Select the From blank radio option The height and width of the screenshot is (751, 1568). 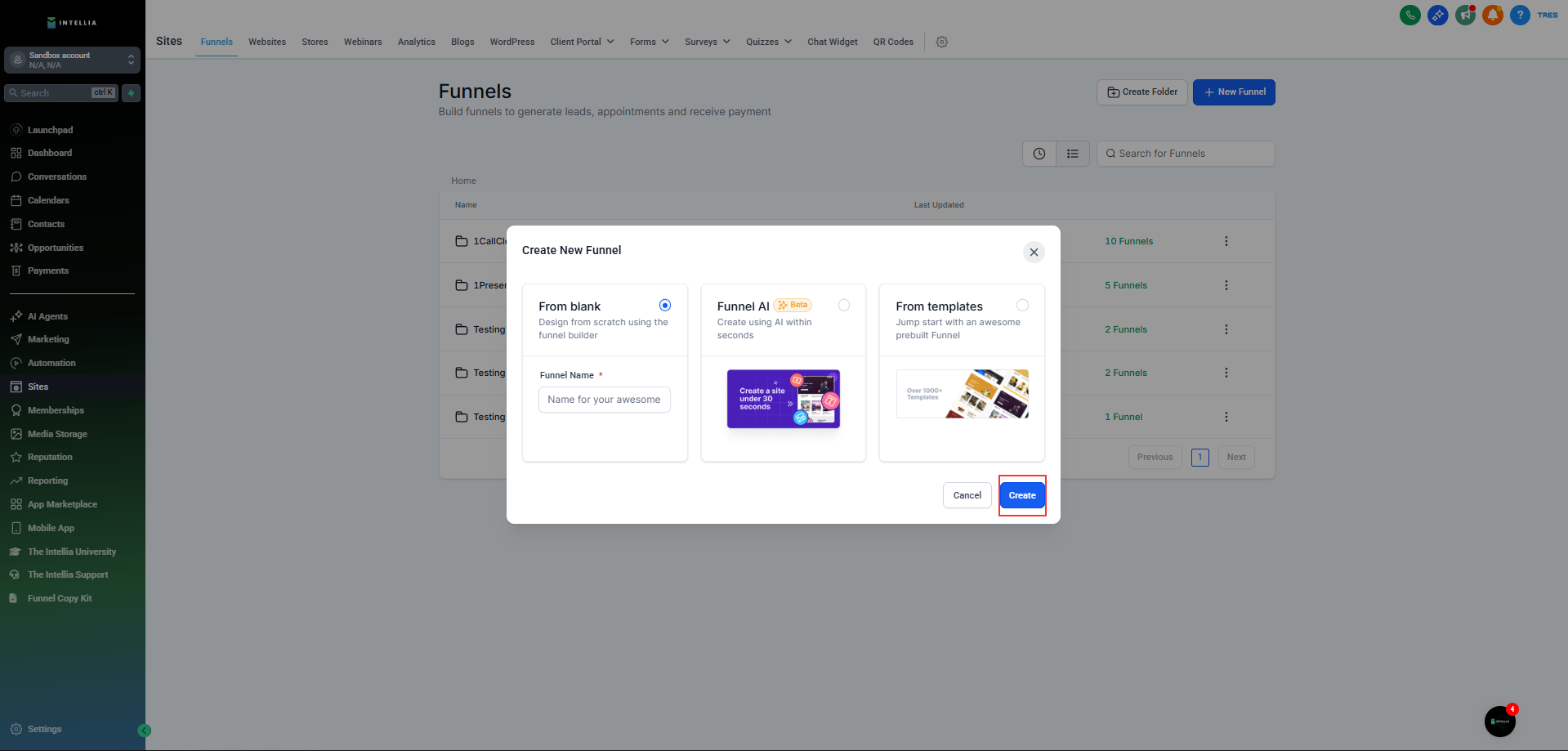coord(665,306)
